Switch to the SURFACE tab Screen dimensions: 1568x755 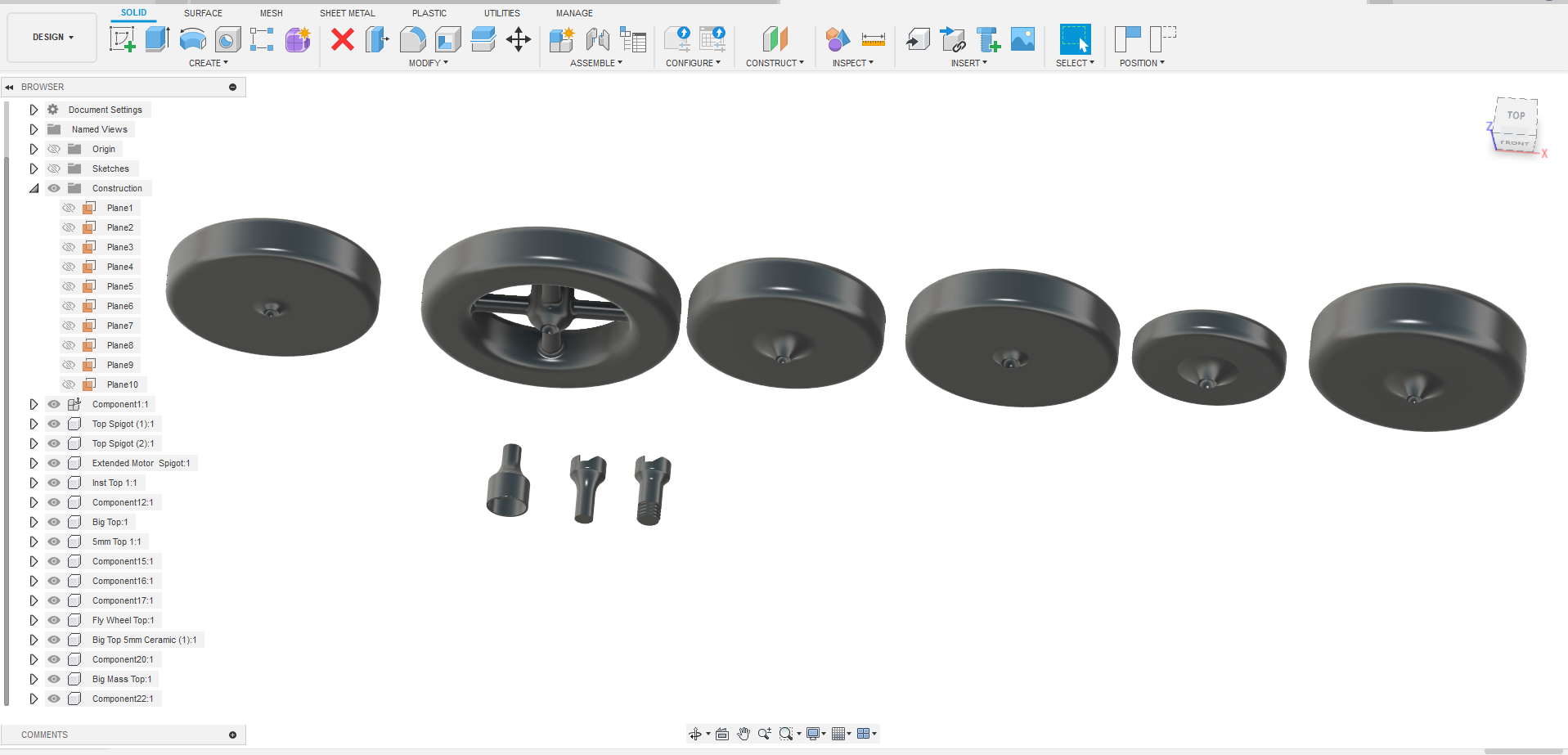(203, 13)
